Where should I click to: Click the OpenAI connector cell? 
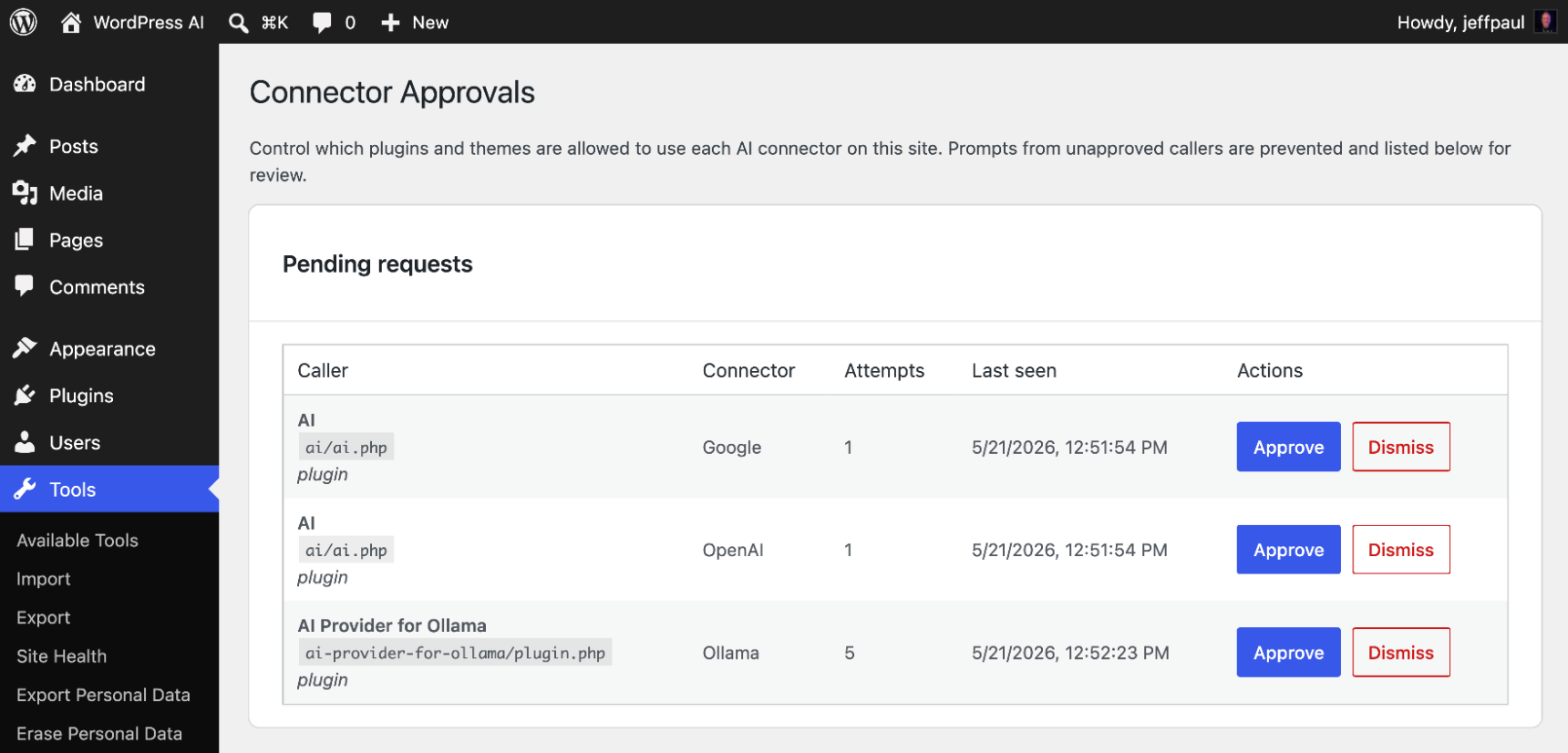pos(733,550)
